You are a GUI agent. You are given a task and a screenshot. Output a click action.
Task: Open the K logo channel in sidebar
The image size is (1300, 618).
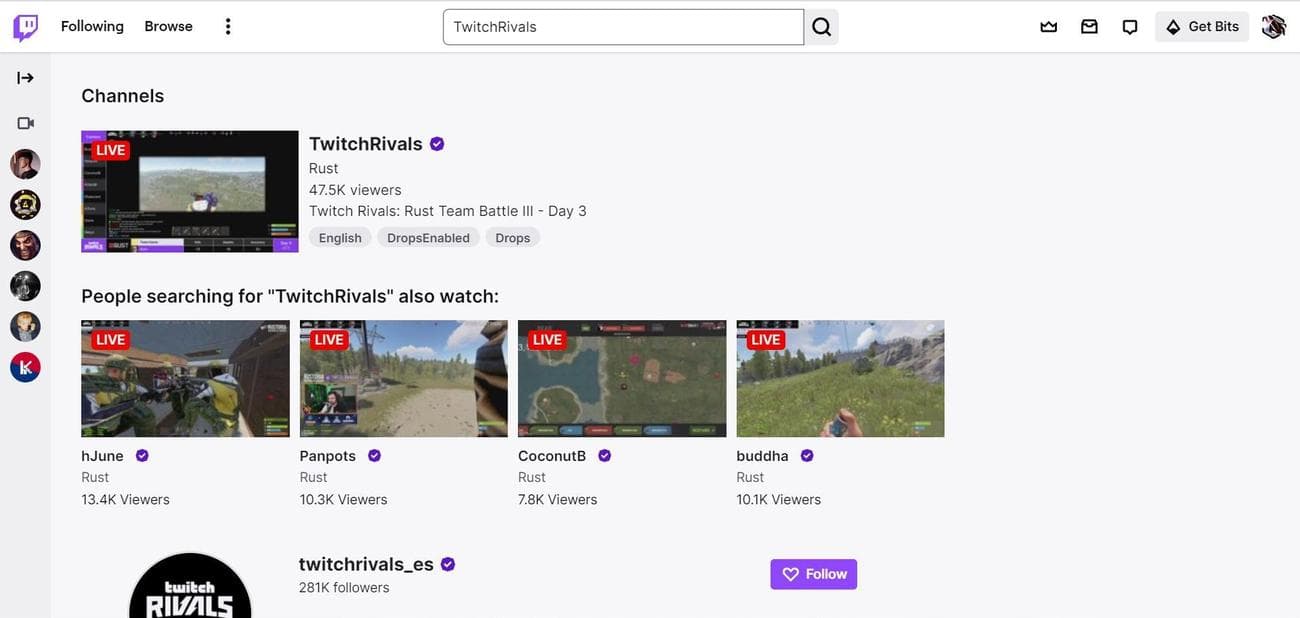(25, 367)
